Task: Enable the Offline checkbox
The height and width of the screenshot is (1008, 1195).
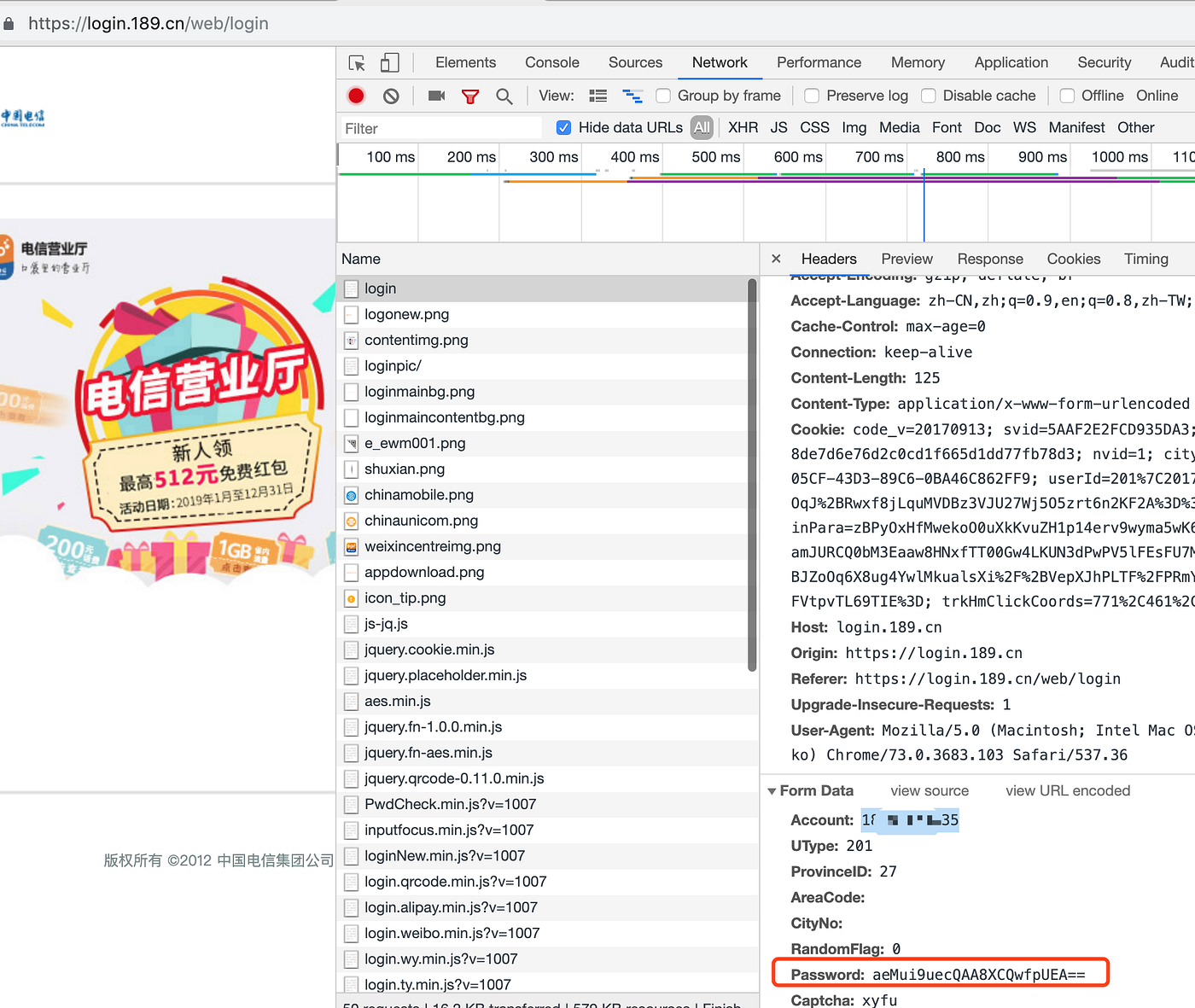Action: pyautogui.click(x=1067, y=96)
